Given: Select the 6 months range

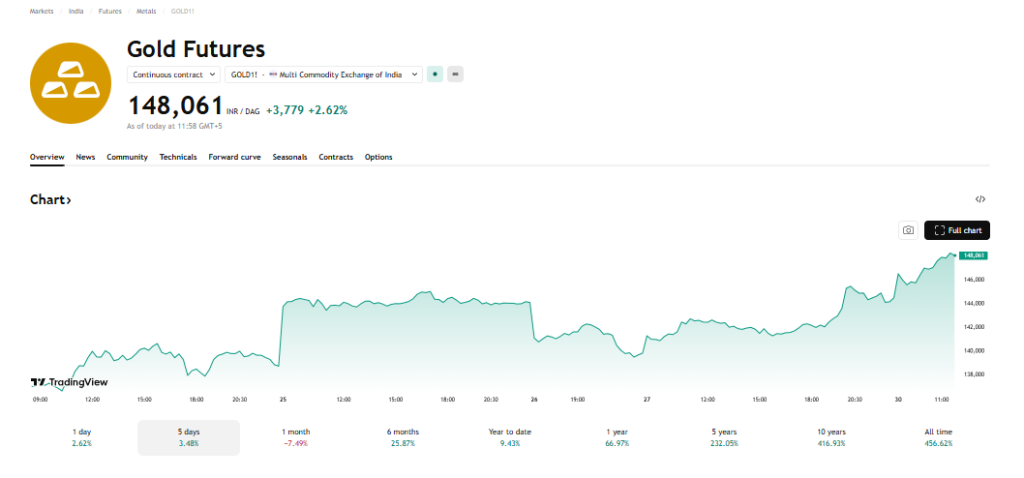Looking at the screenshot, I should point(402,438).
